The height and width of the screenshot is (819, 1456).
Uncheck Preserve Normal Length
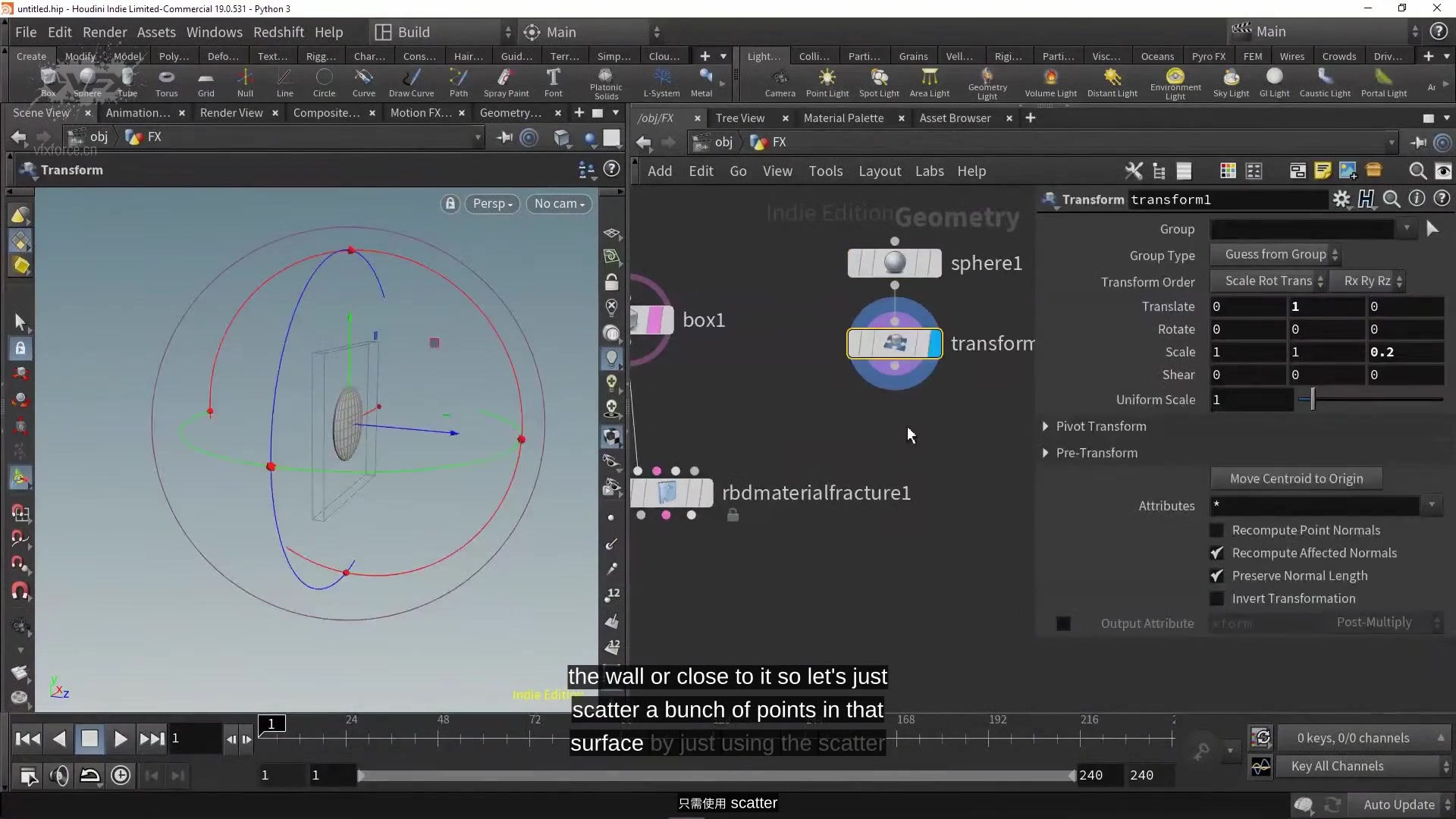1217,576
